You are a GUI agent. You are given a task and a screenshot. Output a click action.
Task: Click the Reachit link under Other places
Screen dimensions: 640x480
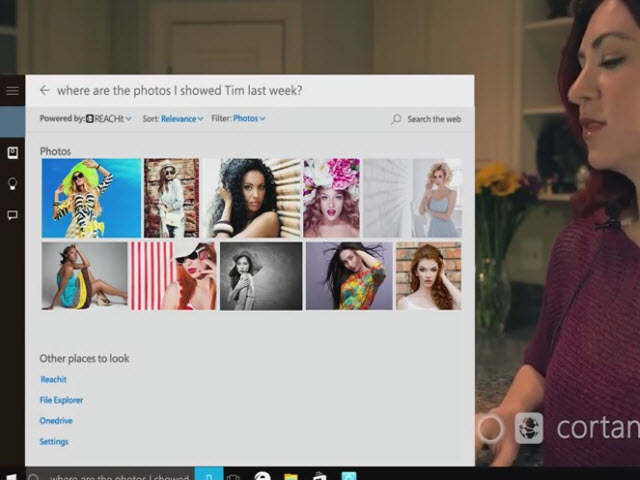(x=53, y=380)
